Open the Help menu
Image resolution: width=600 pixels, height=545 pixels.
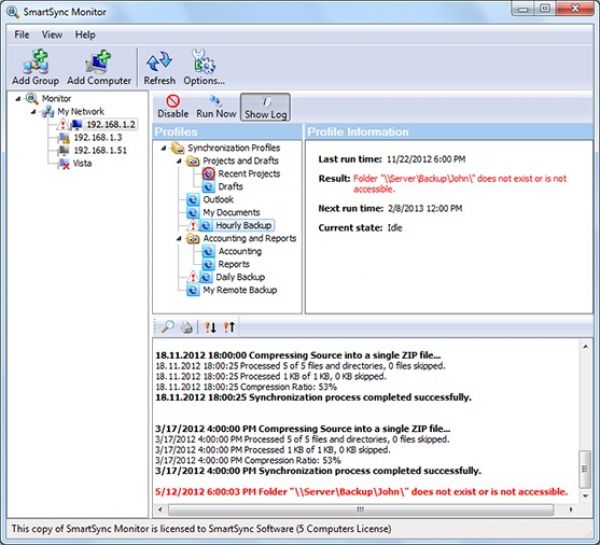(85, 35)
